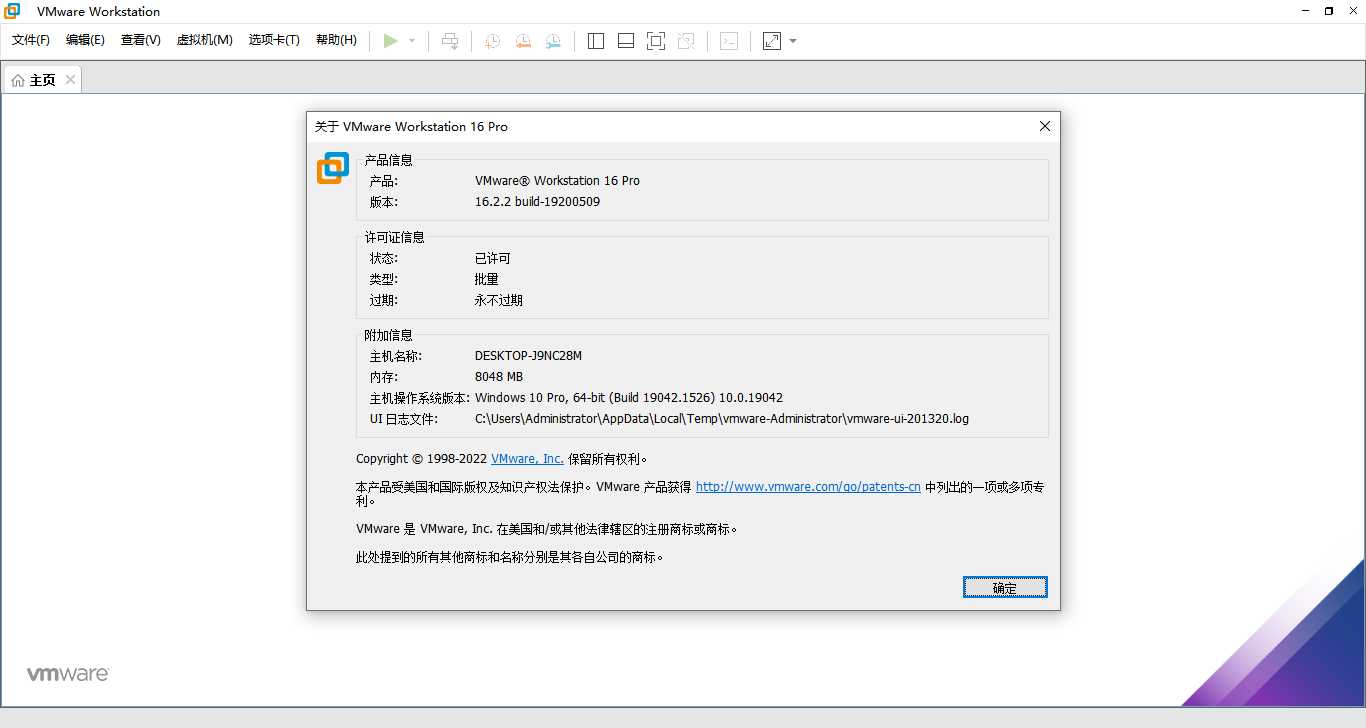The width and height of the screenshot is (1366, 728).
Task: Visit the VMware patents webpage link
Action: (x=808, y=487)
